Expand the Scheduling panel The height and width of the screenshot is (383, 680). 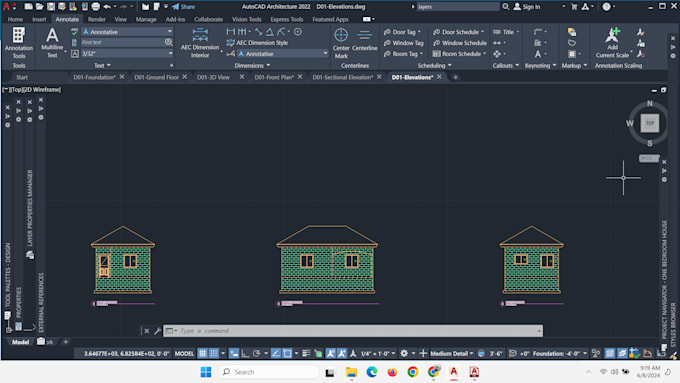(x=435, y=65)
